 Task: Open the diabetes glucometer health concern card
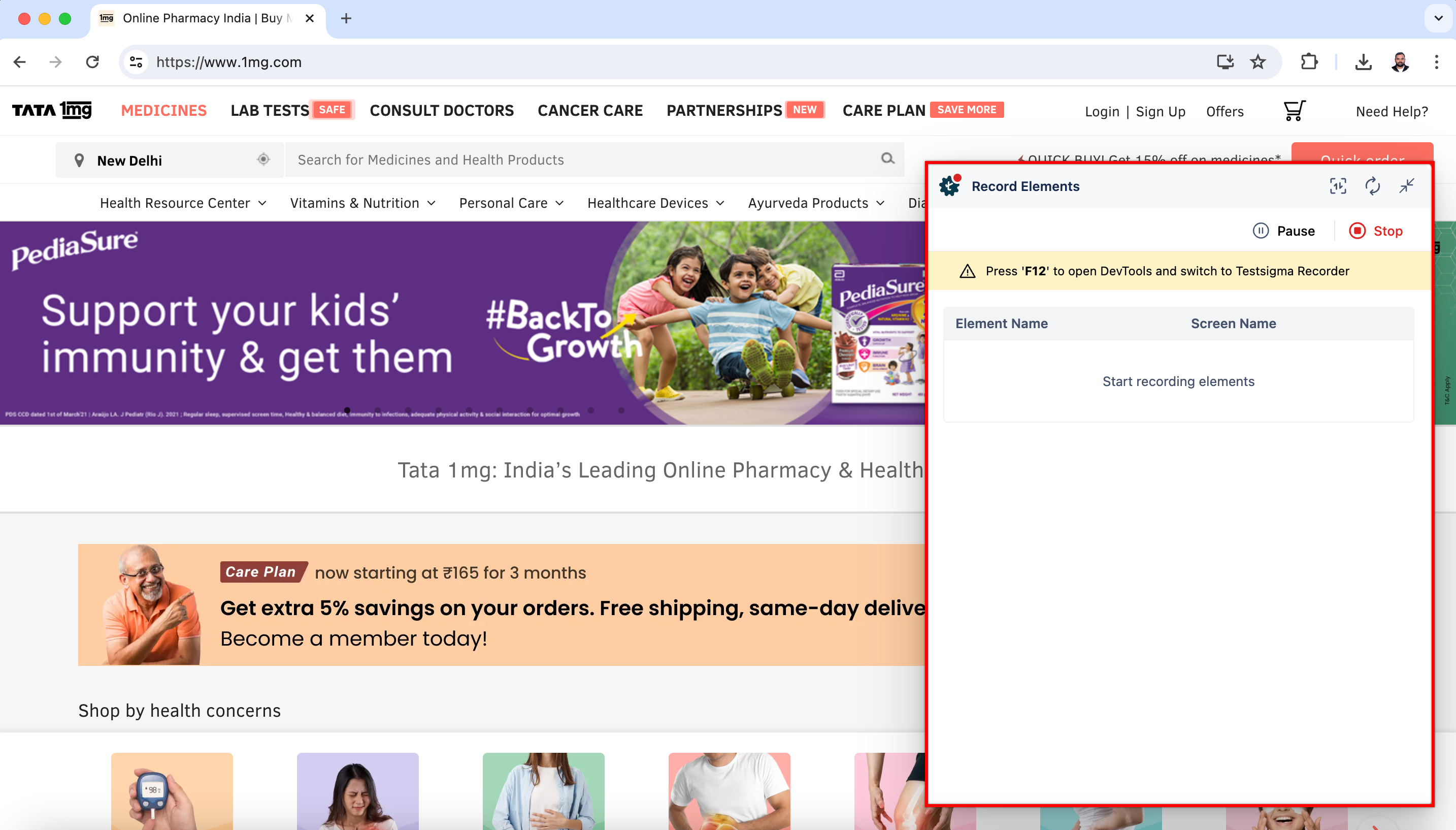click(172, 791)
